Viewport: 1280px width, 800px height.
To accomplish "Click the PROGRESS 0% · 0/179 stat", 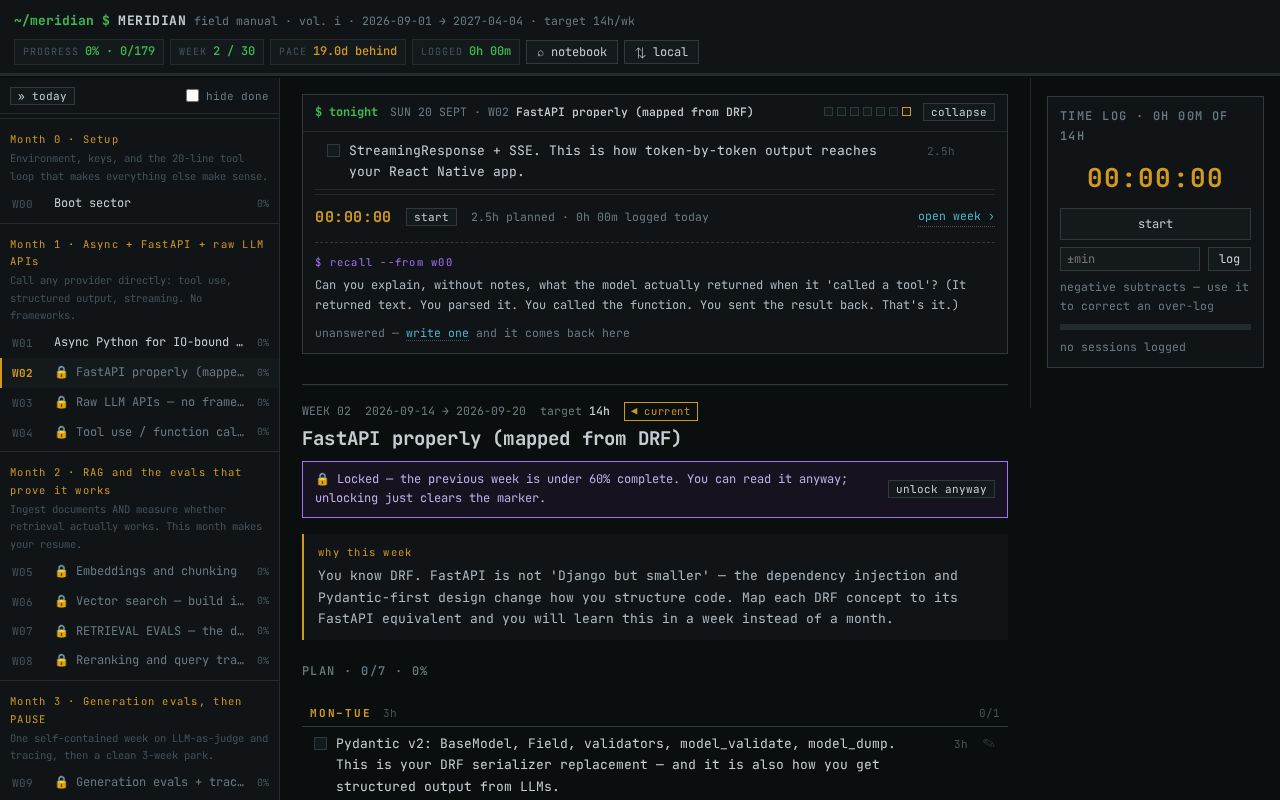I will click(x=89, y=52).
